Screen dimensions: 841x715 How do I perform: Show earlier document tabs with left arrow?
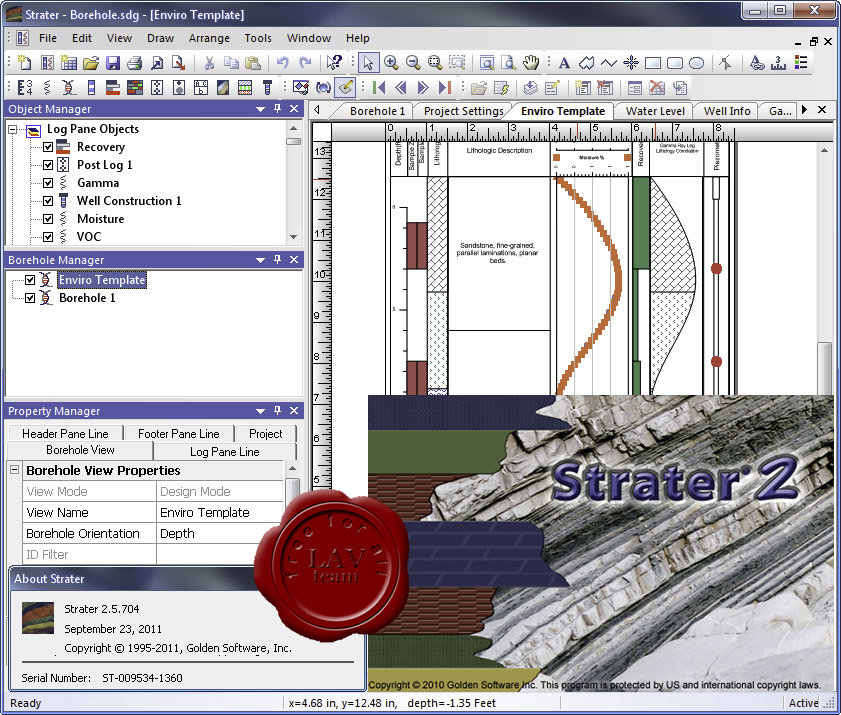(x=317, y=110)
